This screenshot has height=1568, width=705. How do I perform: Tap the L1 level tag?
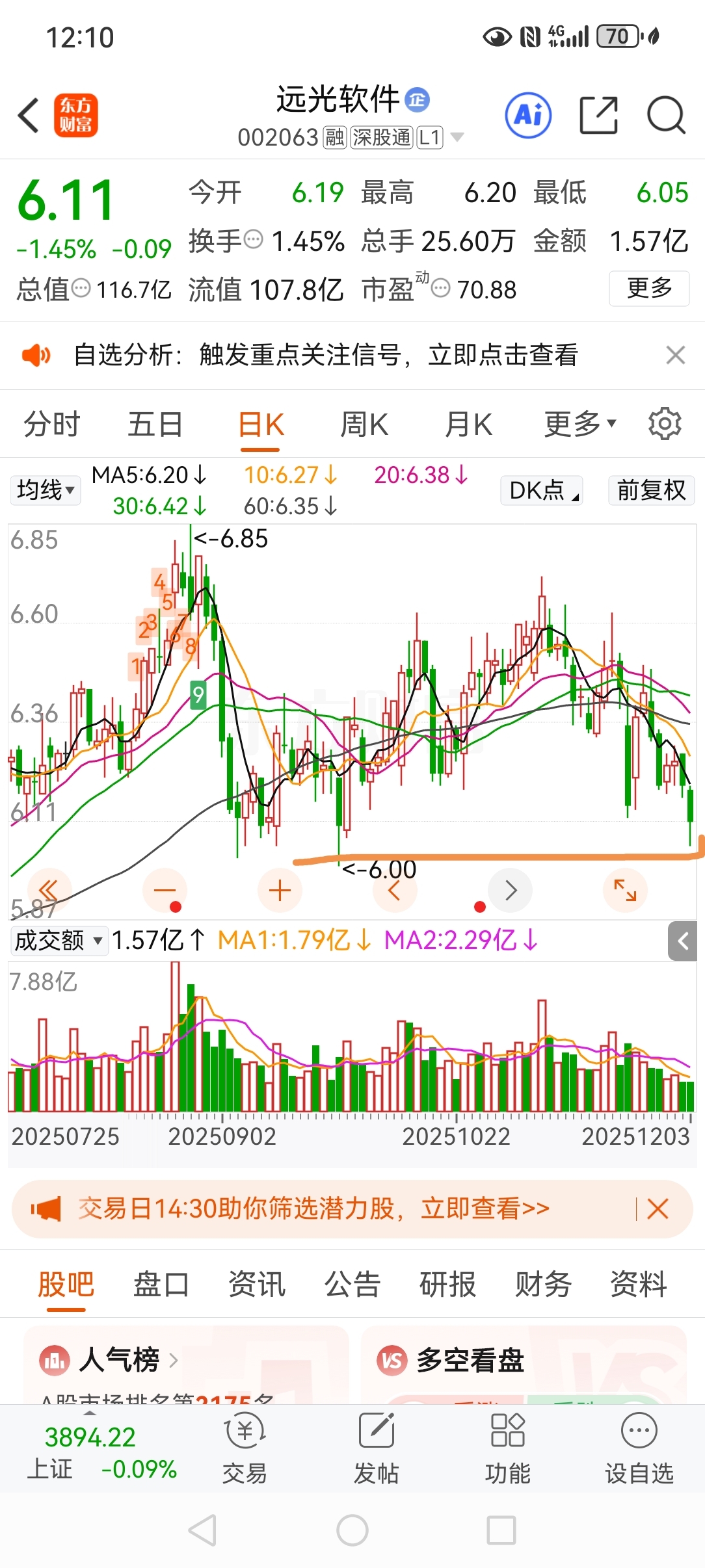click(x=430, y=137)
